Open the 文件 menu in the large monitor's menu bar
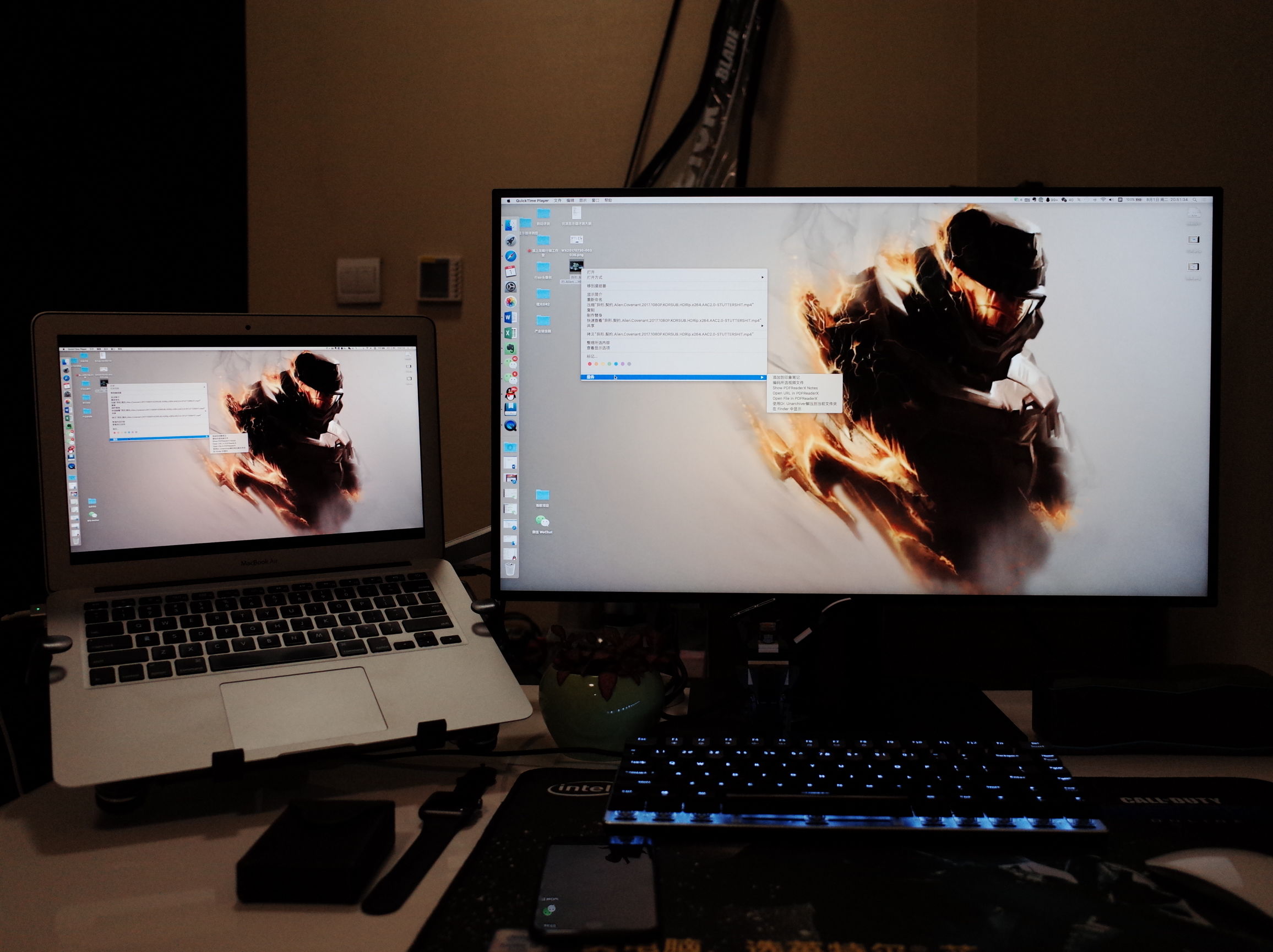This screenshot has width=1273, height=952. pyautogui.click(x=557, y=200)
